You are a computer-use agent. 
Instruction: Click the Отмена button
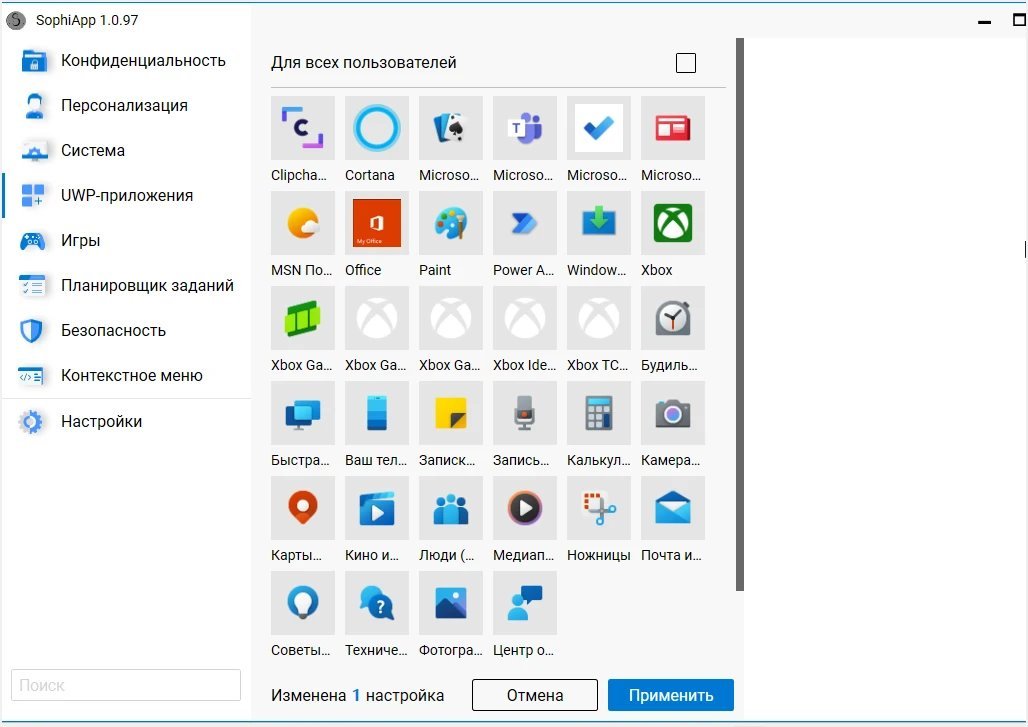click(534, 695)
